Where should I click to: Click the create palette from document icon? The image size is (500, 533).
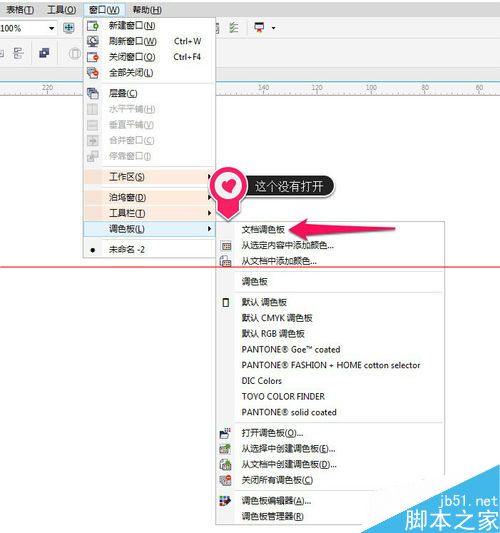(x=225, y=464)
